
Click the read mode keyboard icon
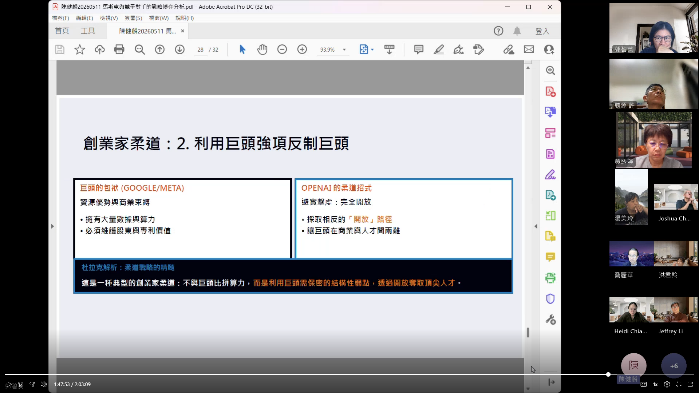tap(389, 49)
